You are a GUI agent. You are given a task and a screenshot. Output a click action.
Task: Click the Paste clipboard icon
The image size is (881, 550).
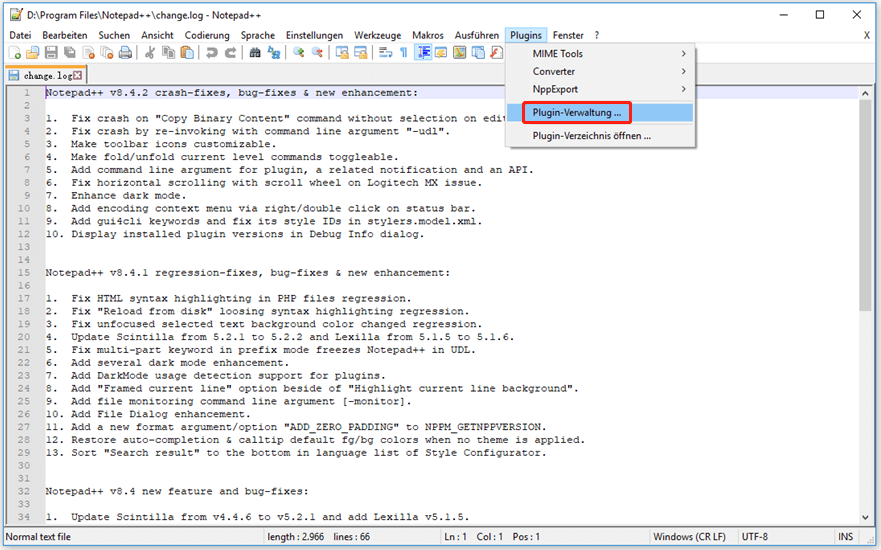point(187,53)
